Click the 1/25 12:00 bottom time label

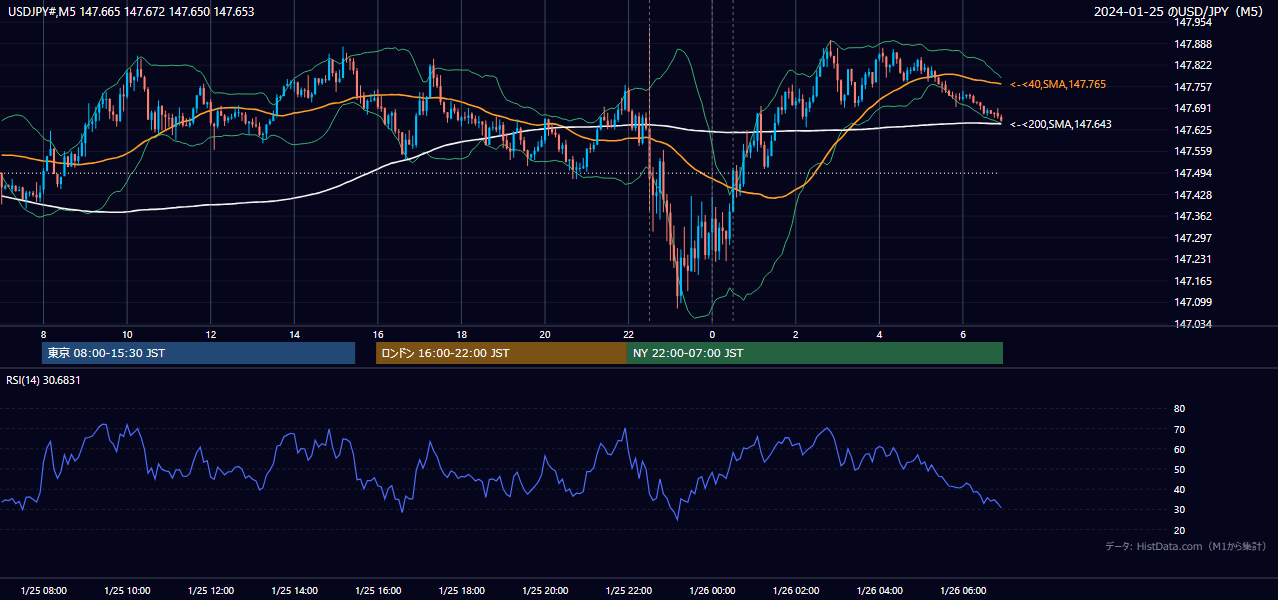(x=211, y=591)
